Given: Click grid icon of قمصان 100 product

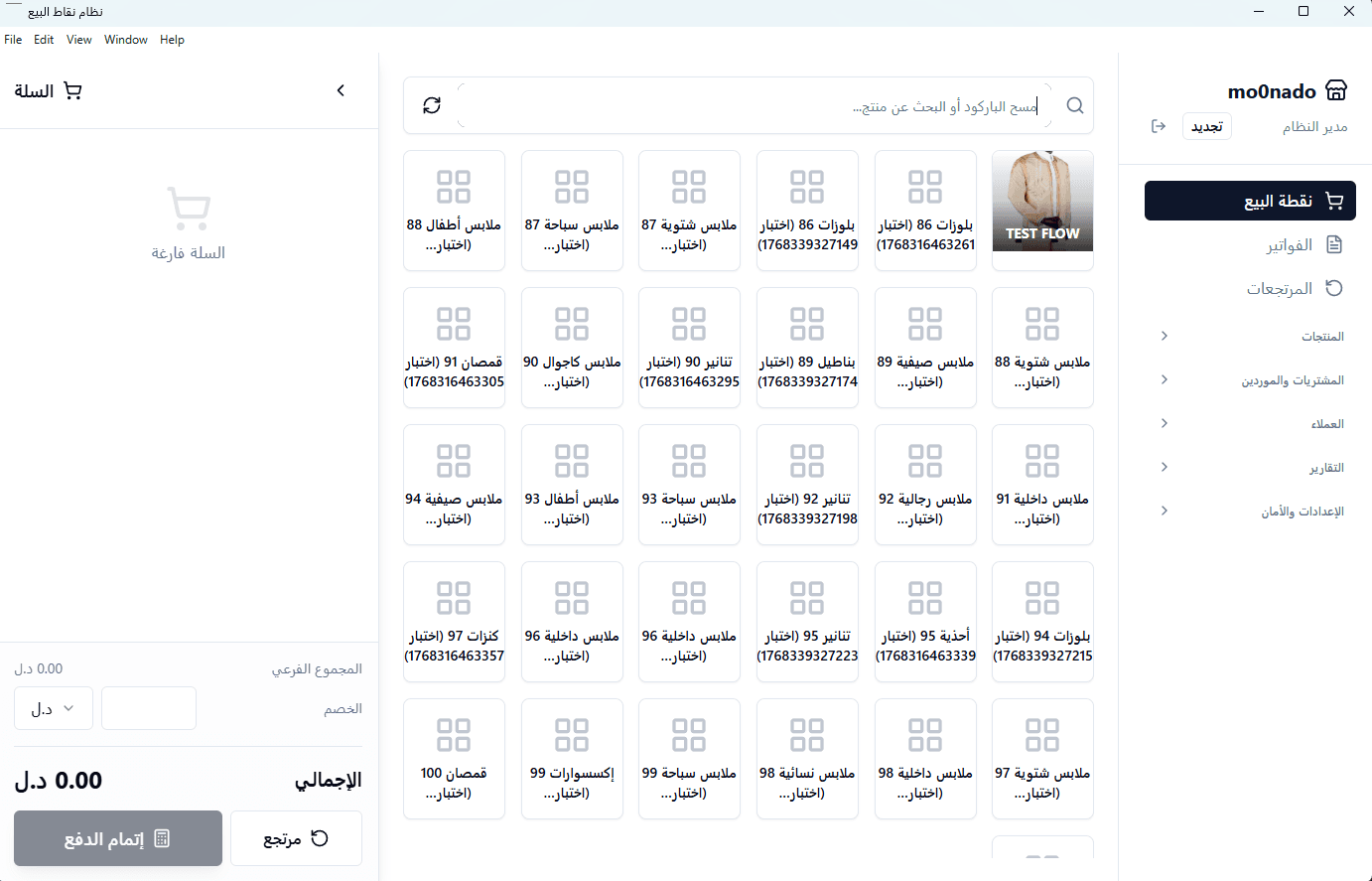Looking at the screenshot, I should [454, 735].
